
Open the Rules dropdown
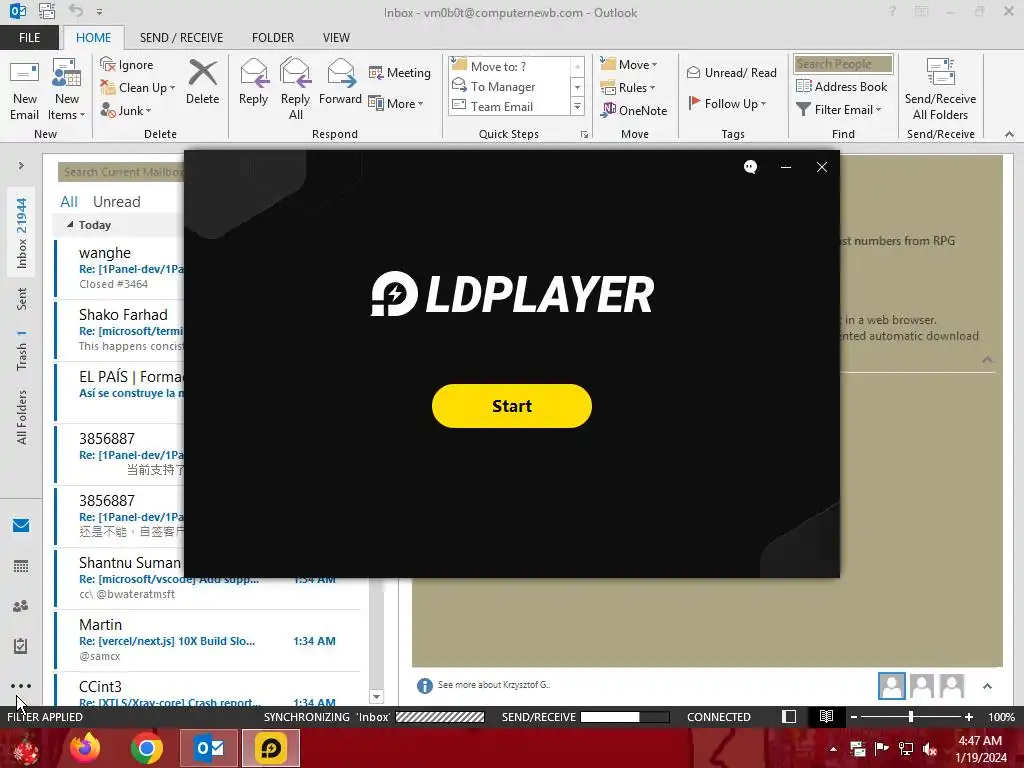pos(628,88)
